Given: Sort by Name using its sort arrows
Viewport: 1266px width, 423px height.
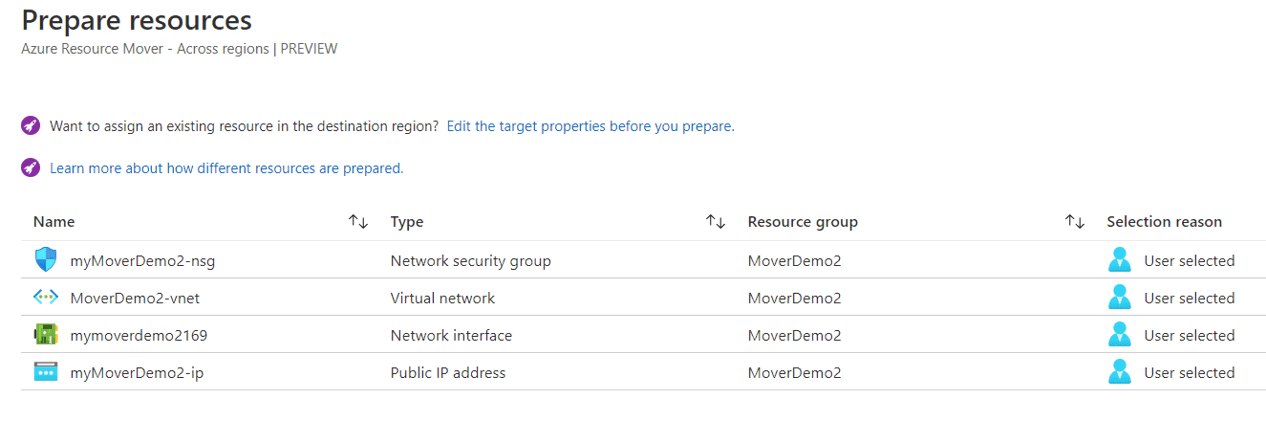Looking at the screenshot, I should click(358, 221).
